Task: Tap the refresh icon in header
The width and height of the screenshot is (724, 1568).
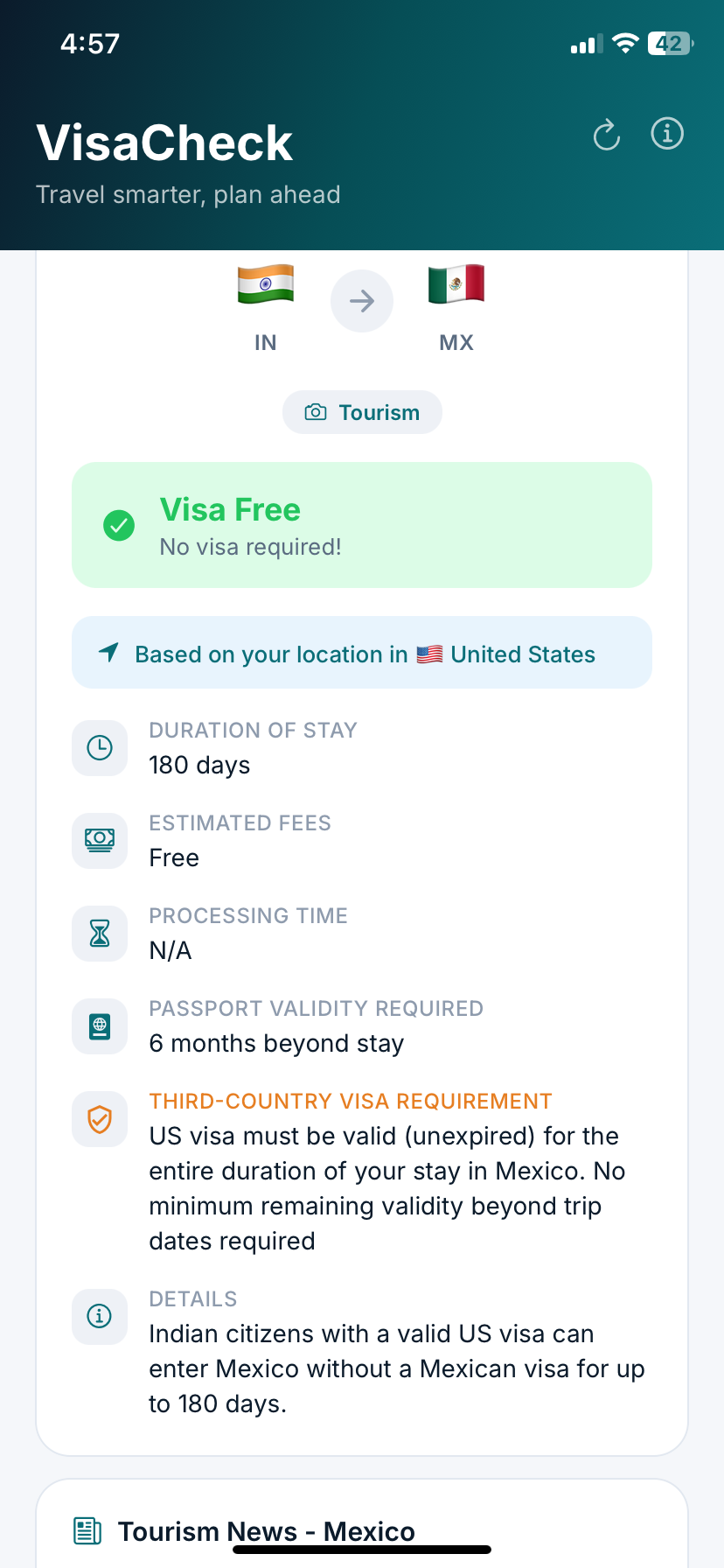Action: [x=606, y=135]
